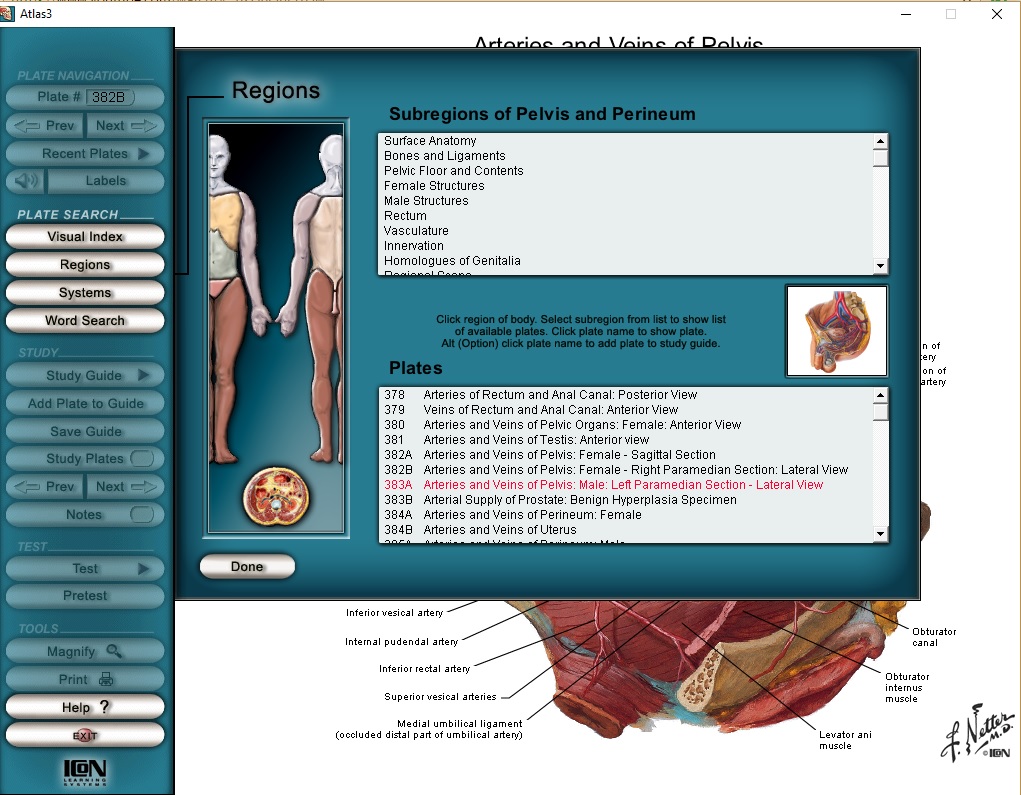This screenshot has height=795, width=1021.
Task: Open Word Search
Action: click(85, 320)
